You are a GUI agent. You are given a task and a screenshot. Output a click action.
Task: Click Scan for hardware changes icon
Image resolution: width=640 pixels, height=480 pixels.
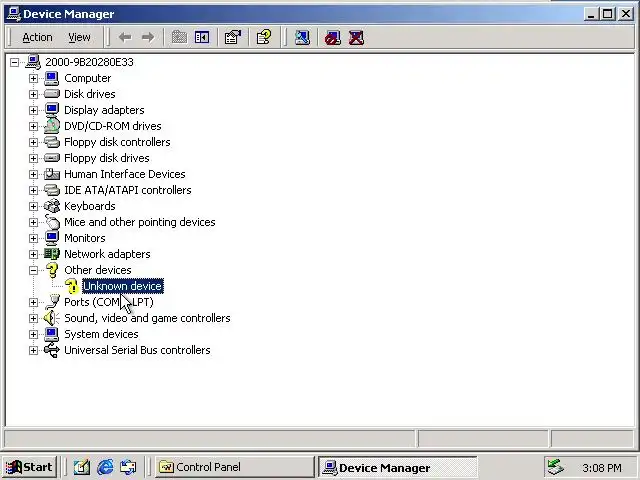pyautogui.click(x=302, y=38)
